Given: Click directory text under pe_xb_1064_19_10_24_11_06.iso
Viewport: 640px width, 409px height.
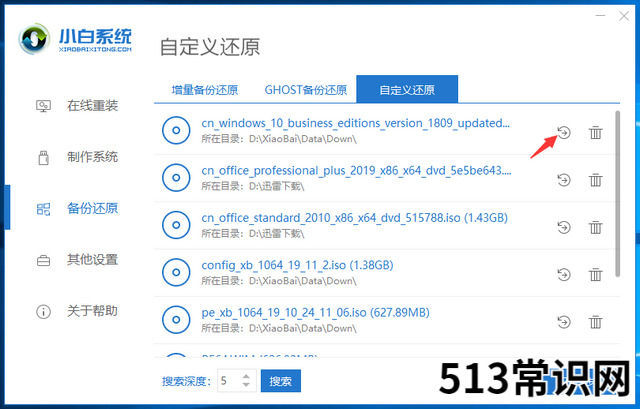Looking at the screenshot, I should coord(279,329).
